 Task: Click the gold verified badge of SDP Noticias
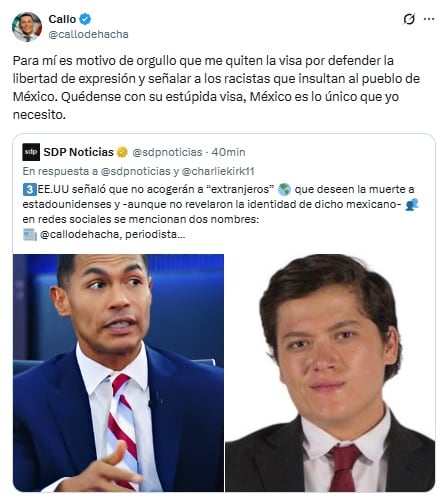(122, 152)
